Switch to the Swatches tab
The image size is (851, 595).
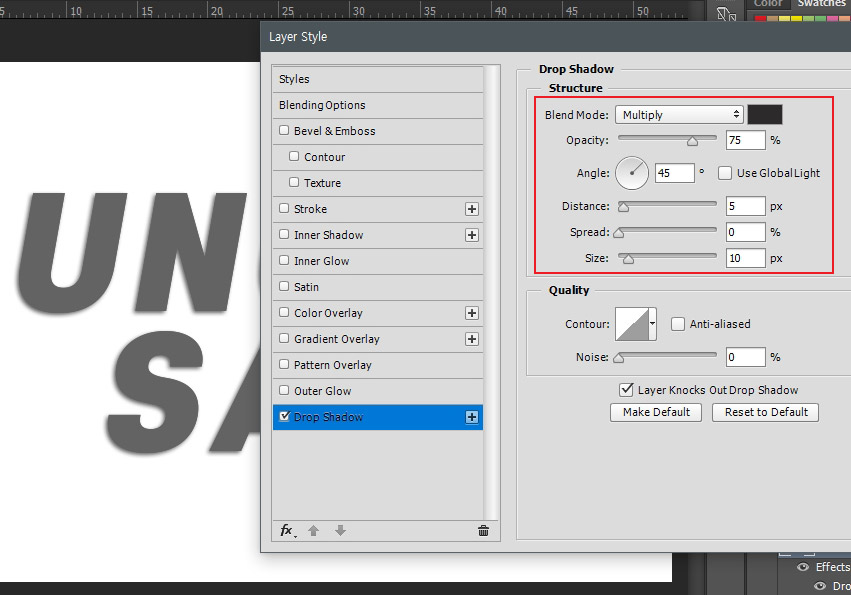pyautogui.click(x=821, y=4)
